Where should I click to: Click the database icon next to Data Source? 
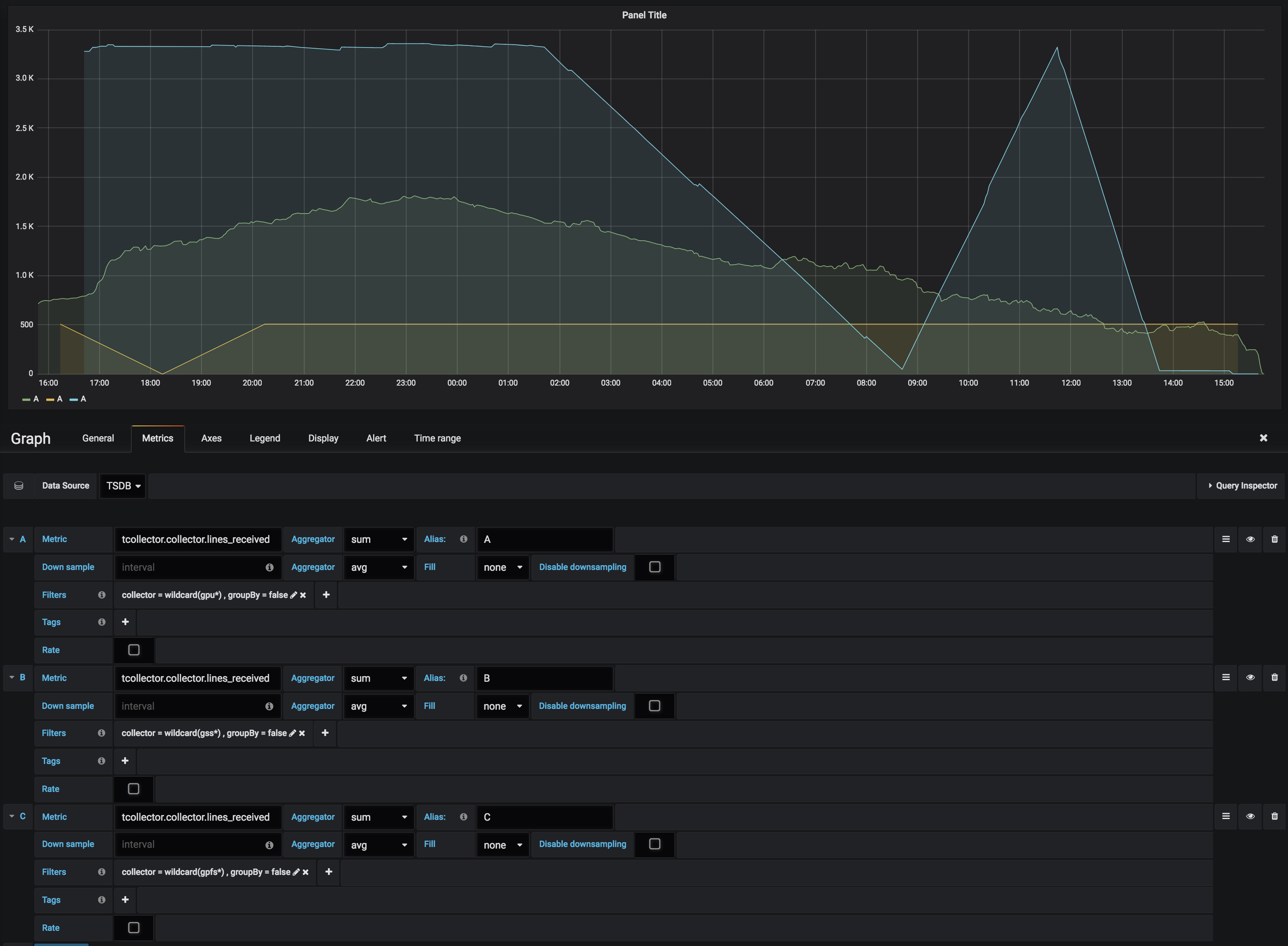(19, 486)
